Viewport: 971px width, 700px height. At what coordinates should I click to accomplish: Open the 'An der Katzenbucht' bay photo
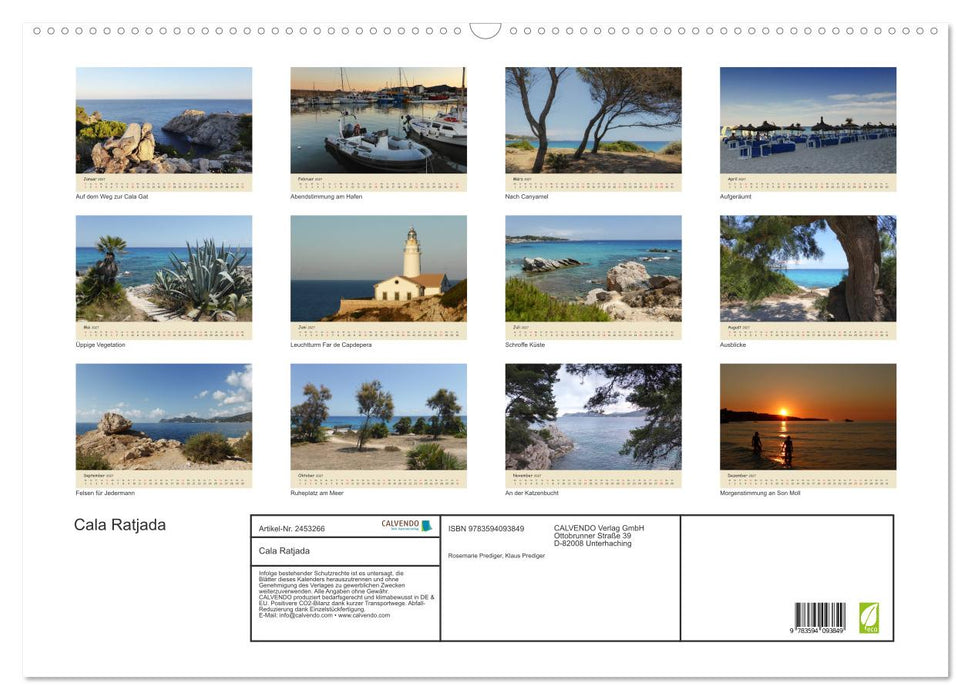593,416
